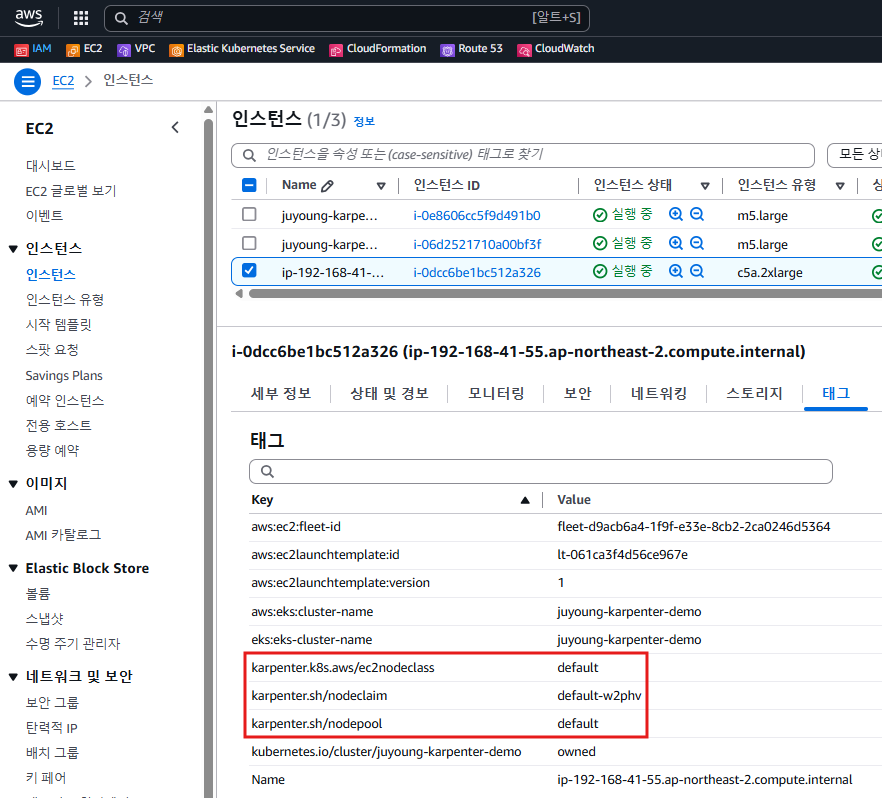The width and height of the screenshot is (882, 798).
Task: Collapse the 이미지 sidebar section
Action: click(14, 484)
